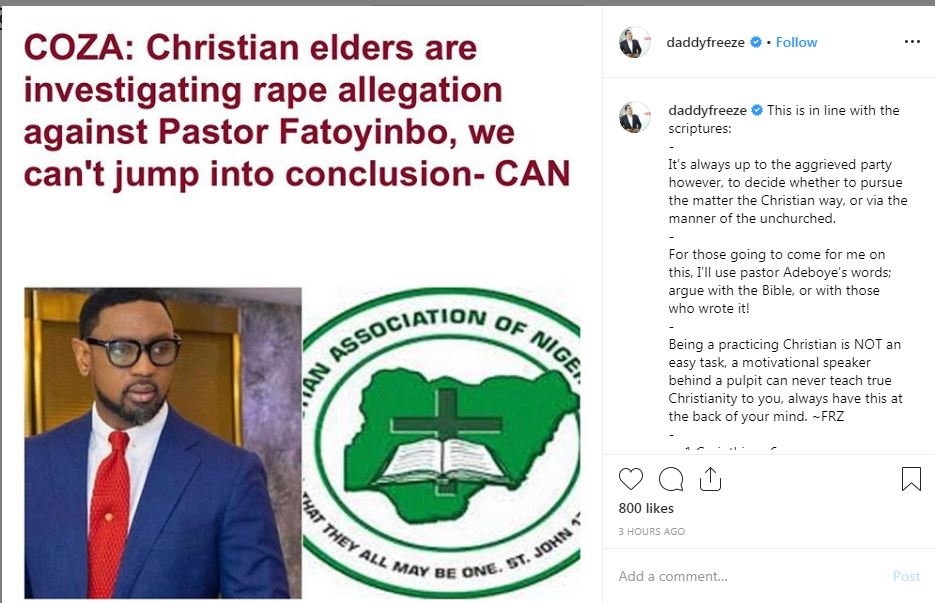
Task: Share the post with share icon
Action: (x=710, y=480)
